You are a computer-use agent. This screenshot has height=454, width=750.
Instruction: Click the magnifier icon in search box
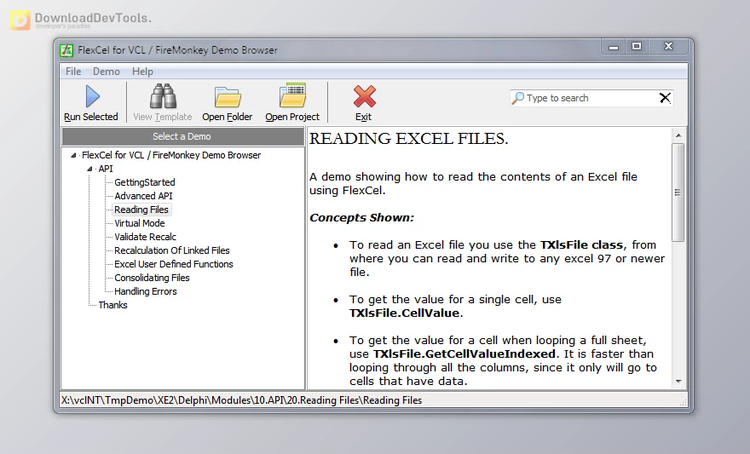518,98
